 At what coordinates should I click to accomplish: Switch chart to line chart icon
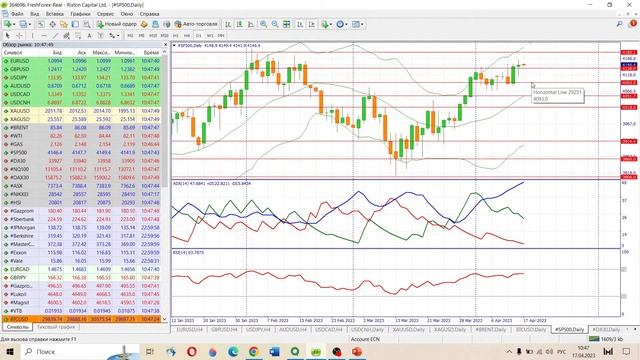[x=251, y=24]
